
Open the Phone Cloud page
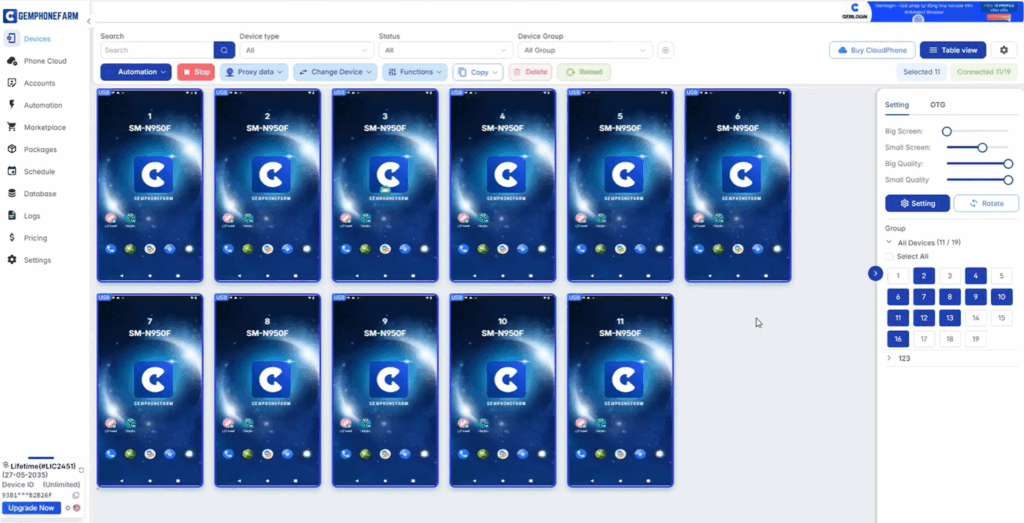(45, 61)
